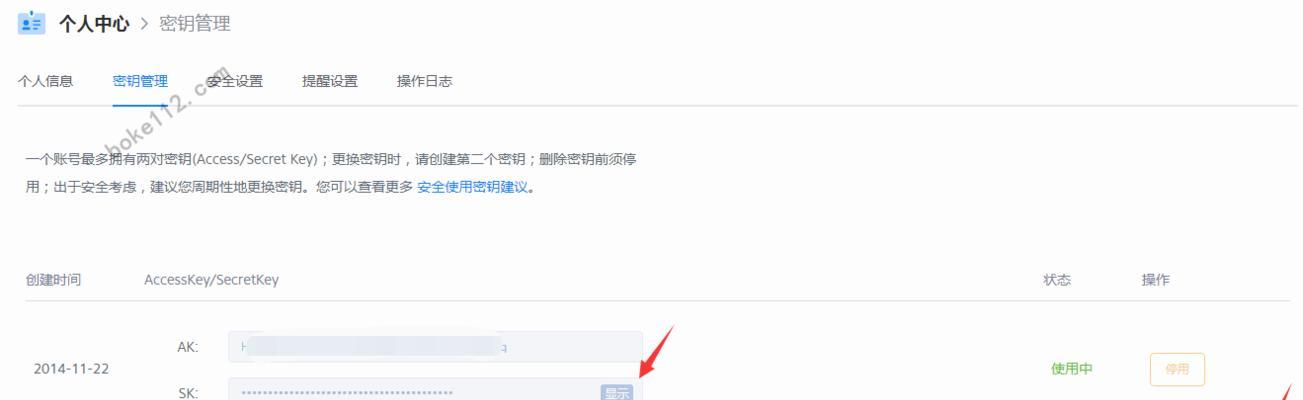Image resolution: width=1303 pixels, height=400 pixels.
Task: Click the masked SK secret key field
Action: (x=435, y=390)
